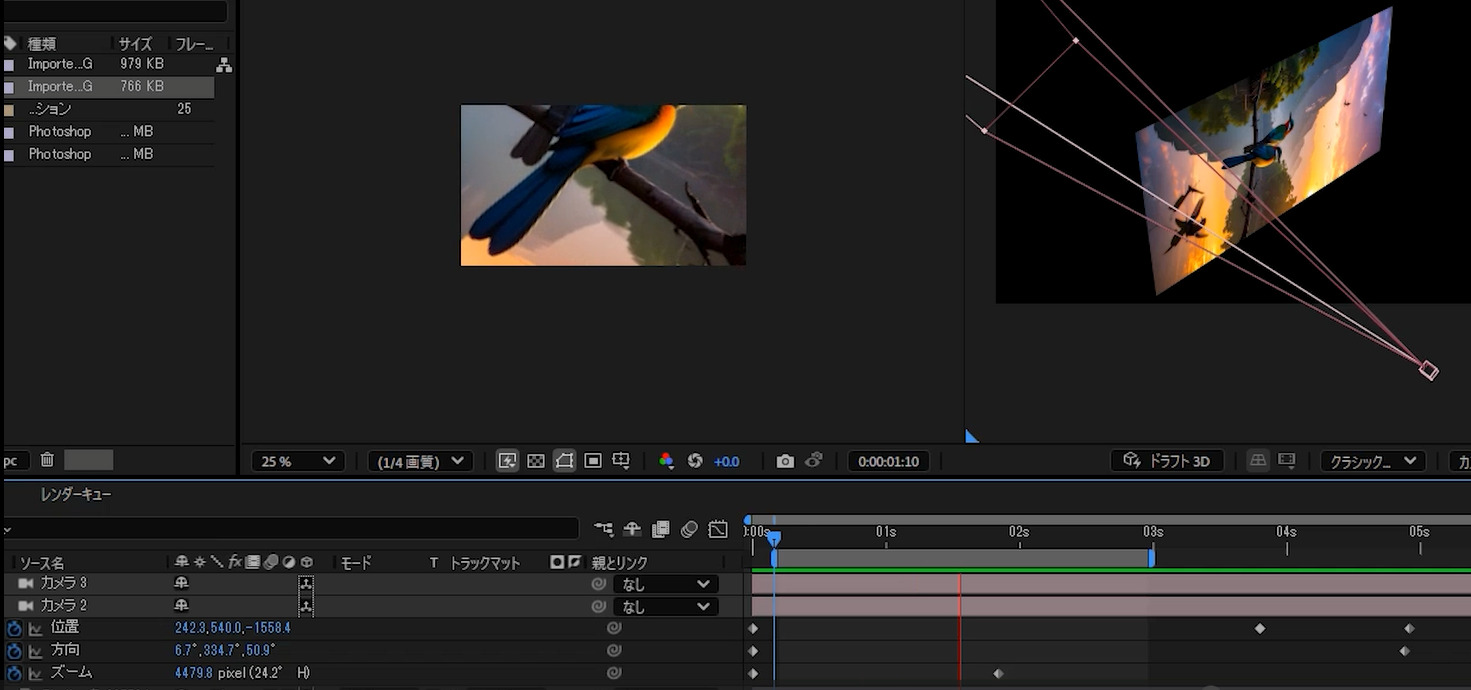This screenshot has height=690, width=1471.
Task: Show the last snapshot via the eye icon
Action: point(814,460)
